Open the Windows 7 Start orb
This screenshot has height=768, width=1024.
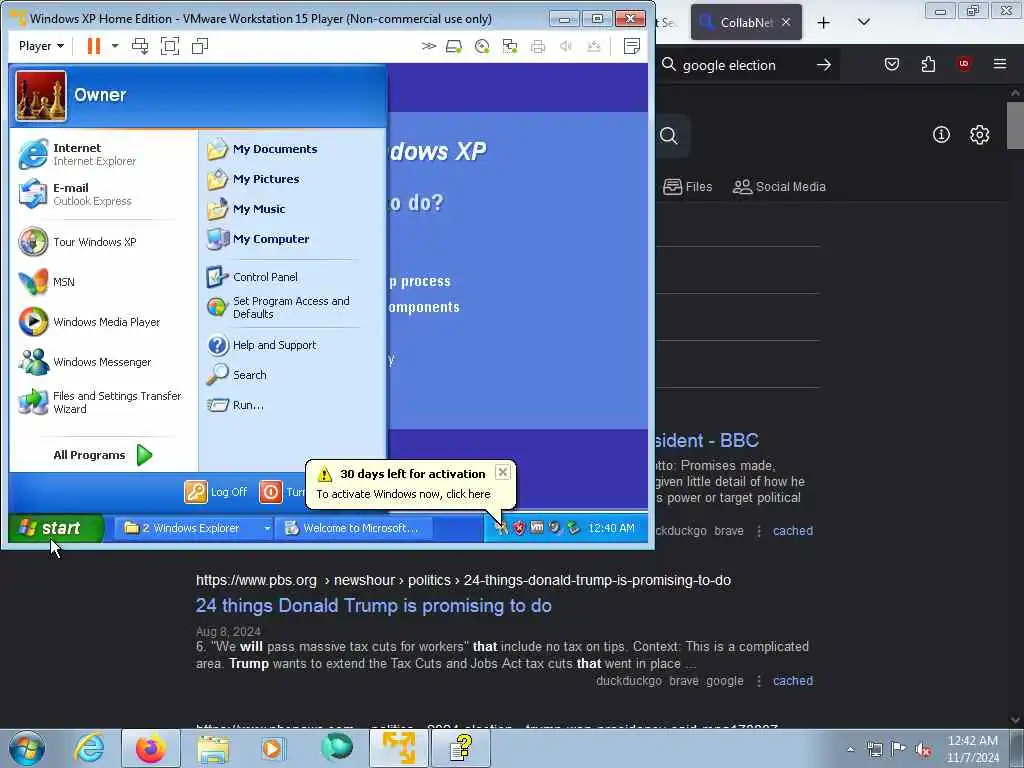tap(26, 748)
